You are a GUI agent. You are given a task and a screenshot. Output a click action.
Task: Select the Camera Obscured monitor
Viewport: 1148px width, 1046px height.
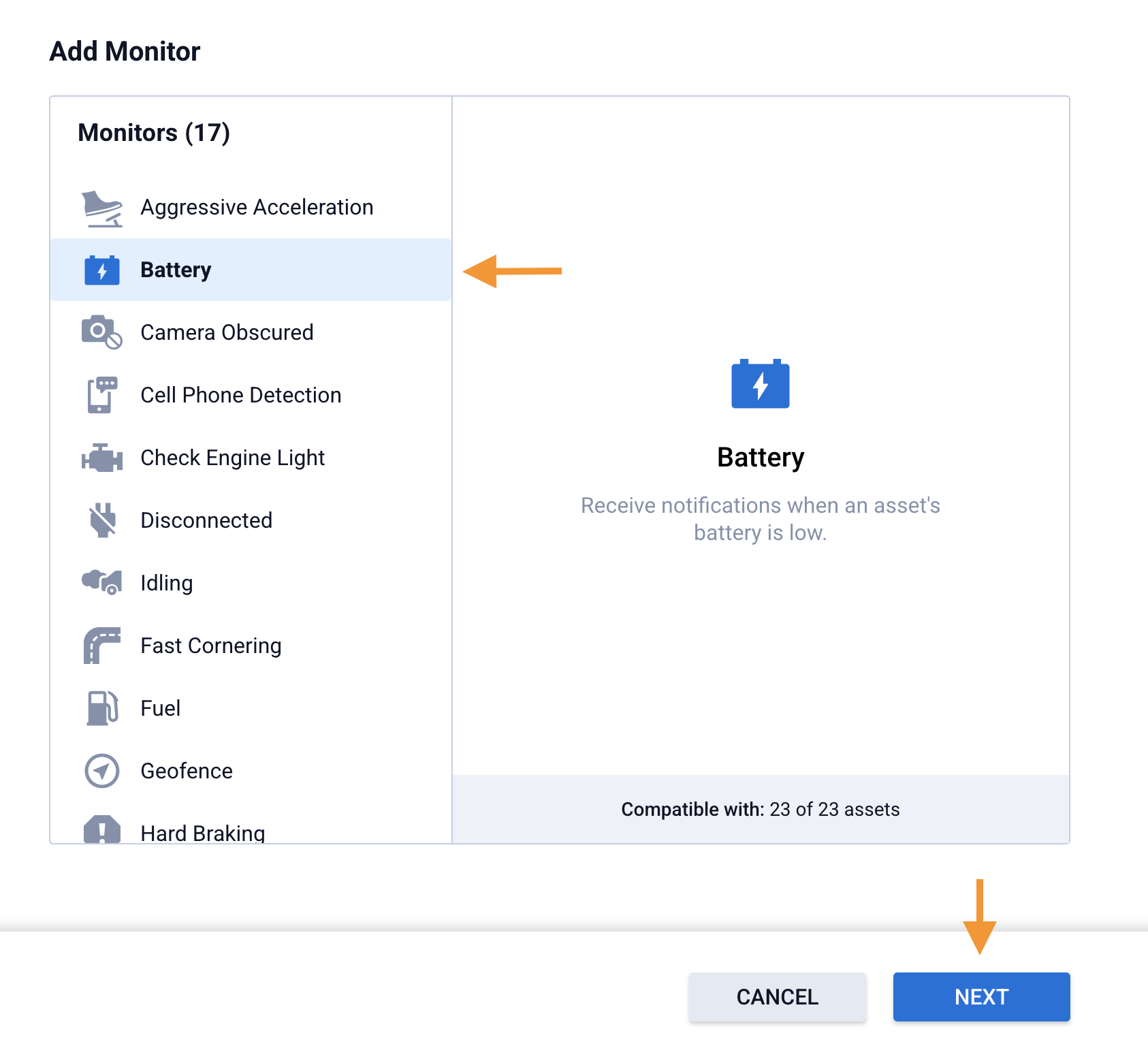coord(227,333)
